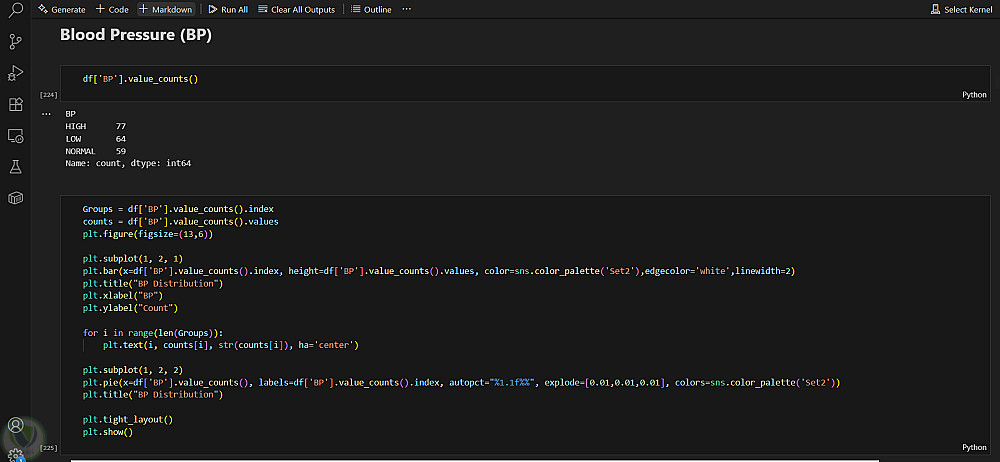
Task: Click Python language label of cell 224
Action: coord(974,95)
